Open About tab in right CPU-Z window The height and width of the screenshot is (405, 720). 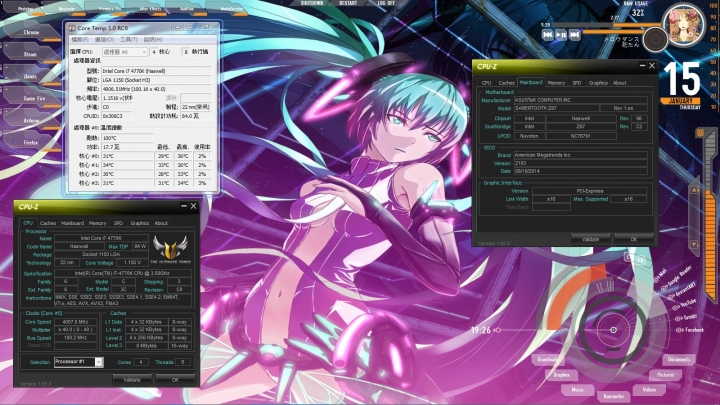point(619,83)
